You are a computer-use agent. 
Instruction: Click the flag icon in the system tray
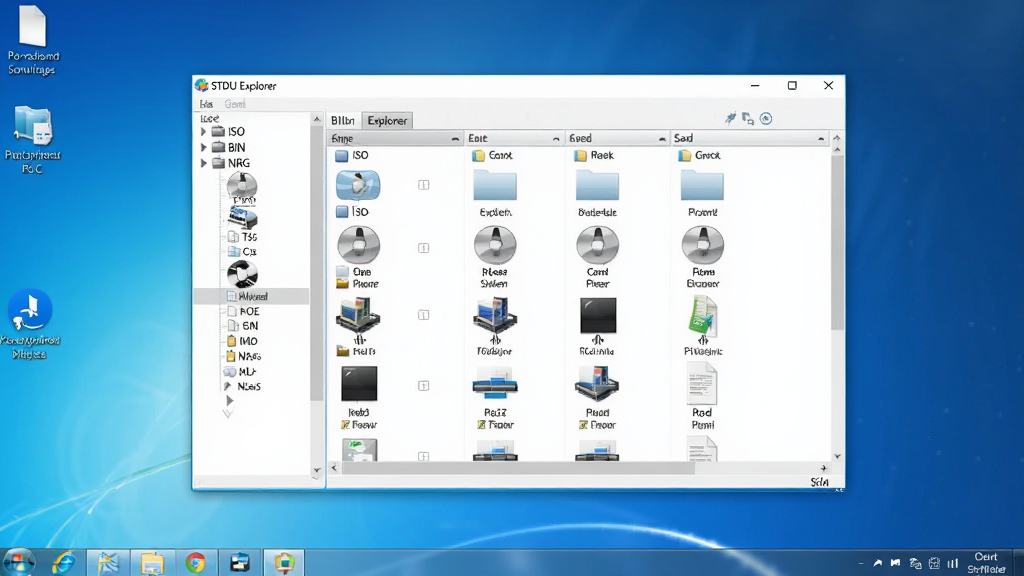[x=895, y=563]
